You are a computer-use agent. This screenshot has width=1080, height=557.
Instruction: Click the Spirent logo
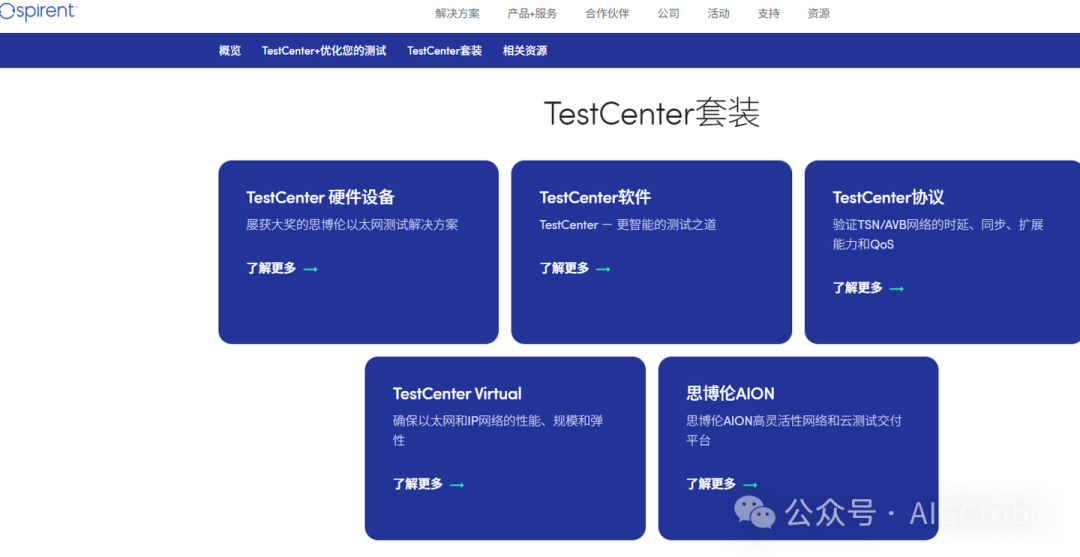click(x=38, y=11)
